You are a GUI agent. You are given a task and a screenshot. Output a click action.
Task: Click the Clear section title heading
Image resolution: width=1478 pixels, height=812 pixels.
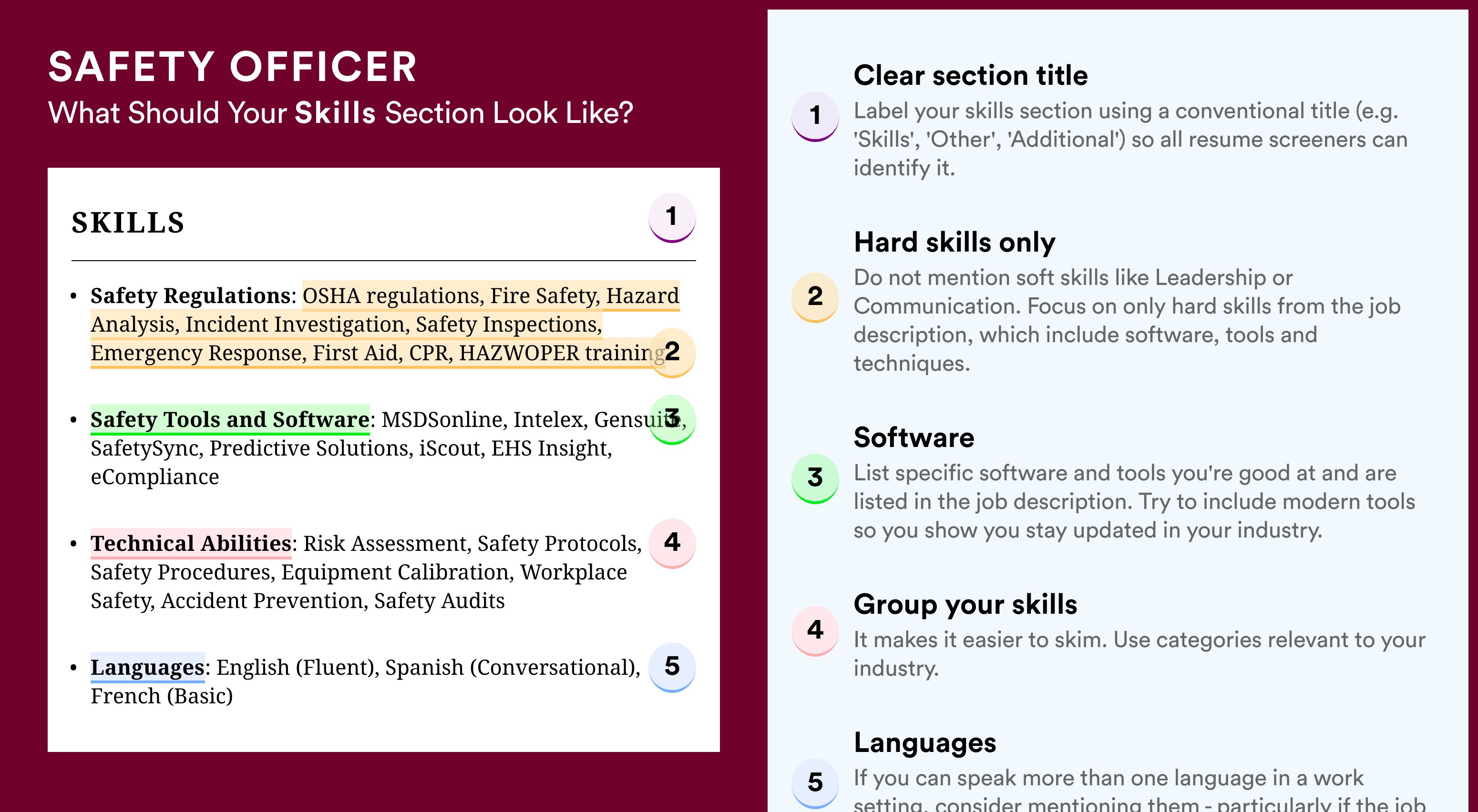pyautogui.click(x=970, y=75)
